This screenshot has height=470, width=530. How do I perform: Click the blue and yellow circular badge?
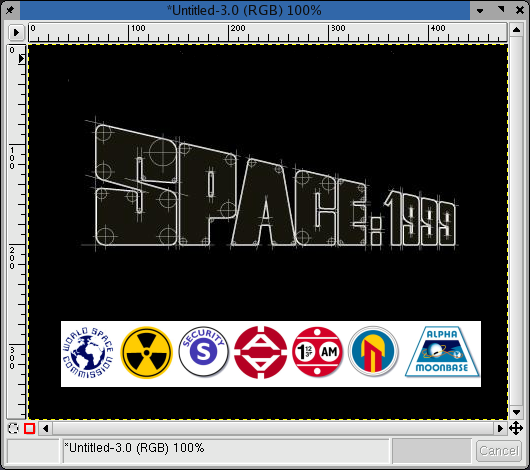pyautogui.click(x=373, y=351)
